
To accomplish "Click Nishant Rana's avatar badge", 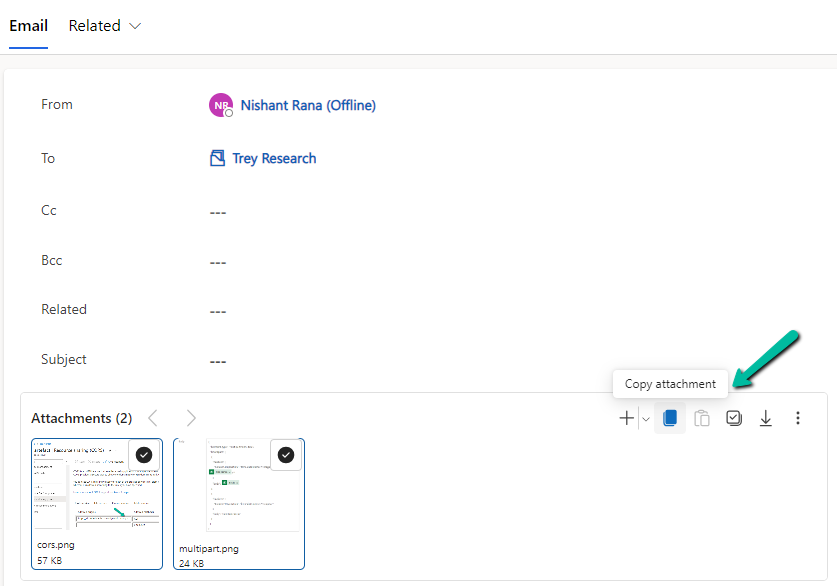I will pyautogui.click(x=221, y=105).
